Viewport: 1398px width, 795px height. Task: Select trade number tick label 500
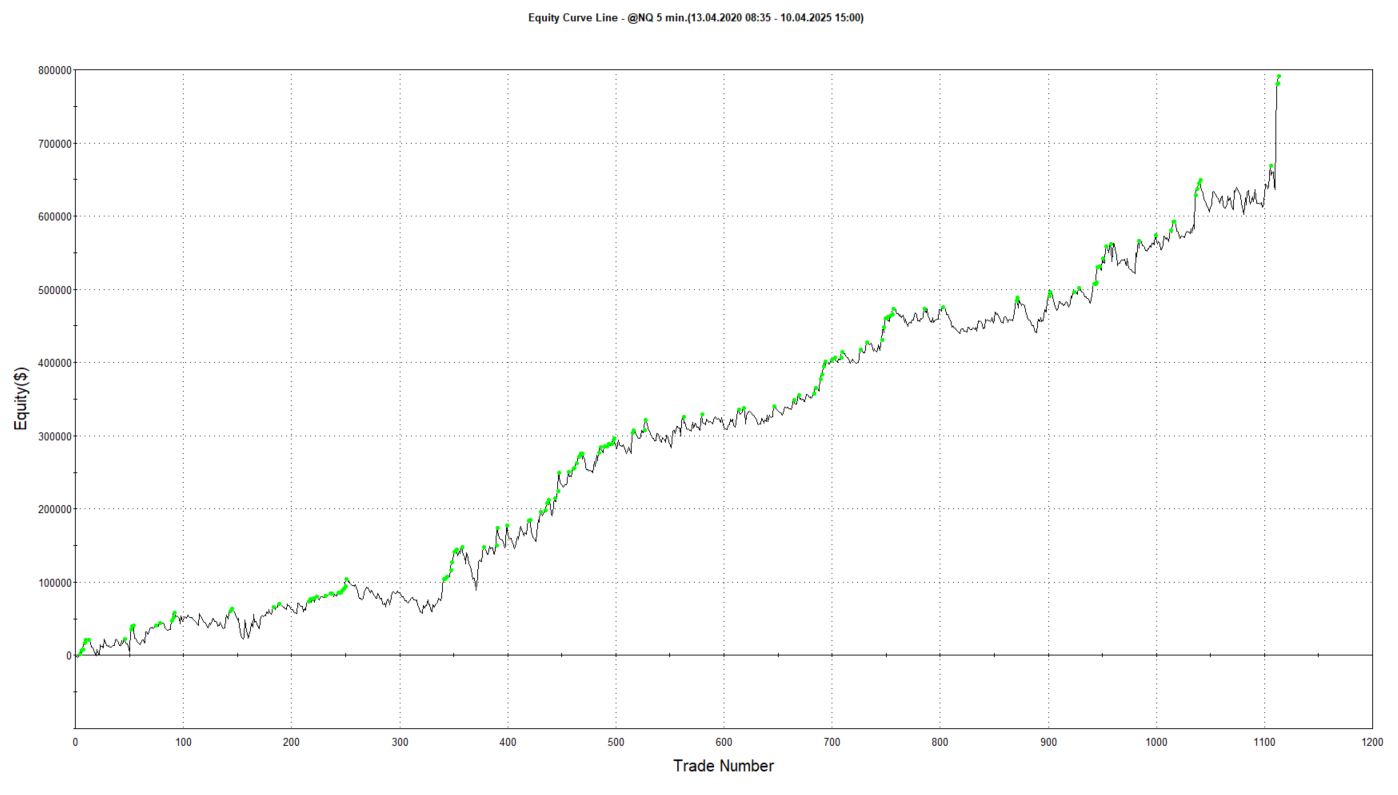(615, 743)
